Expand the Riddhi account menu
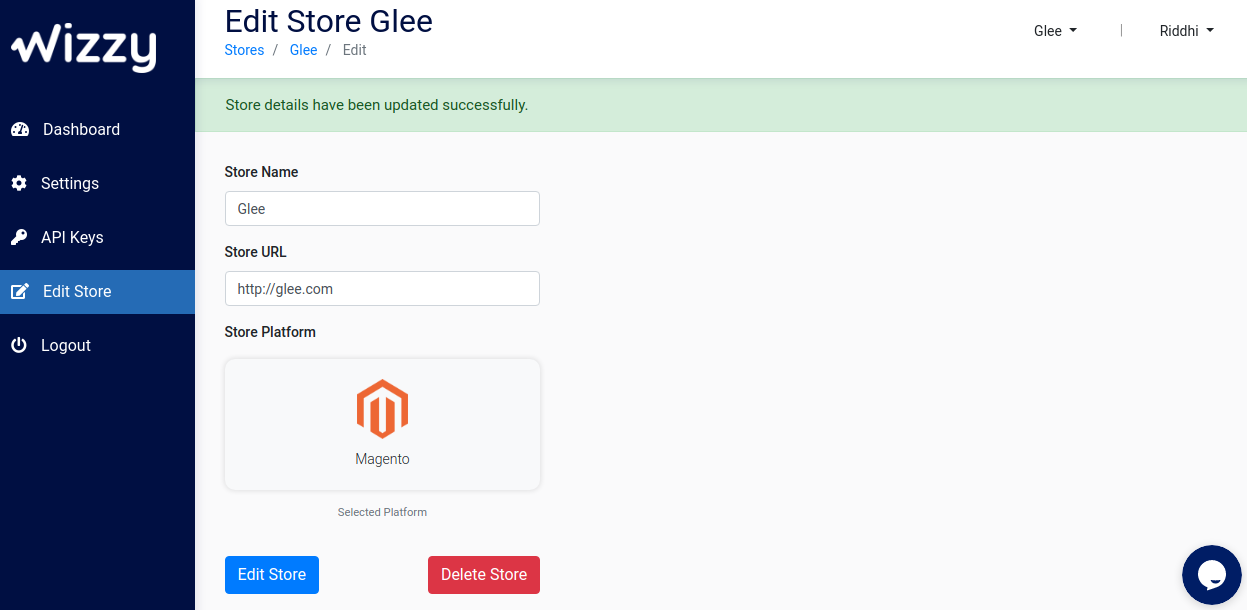 (1187, 31)
